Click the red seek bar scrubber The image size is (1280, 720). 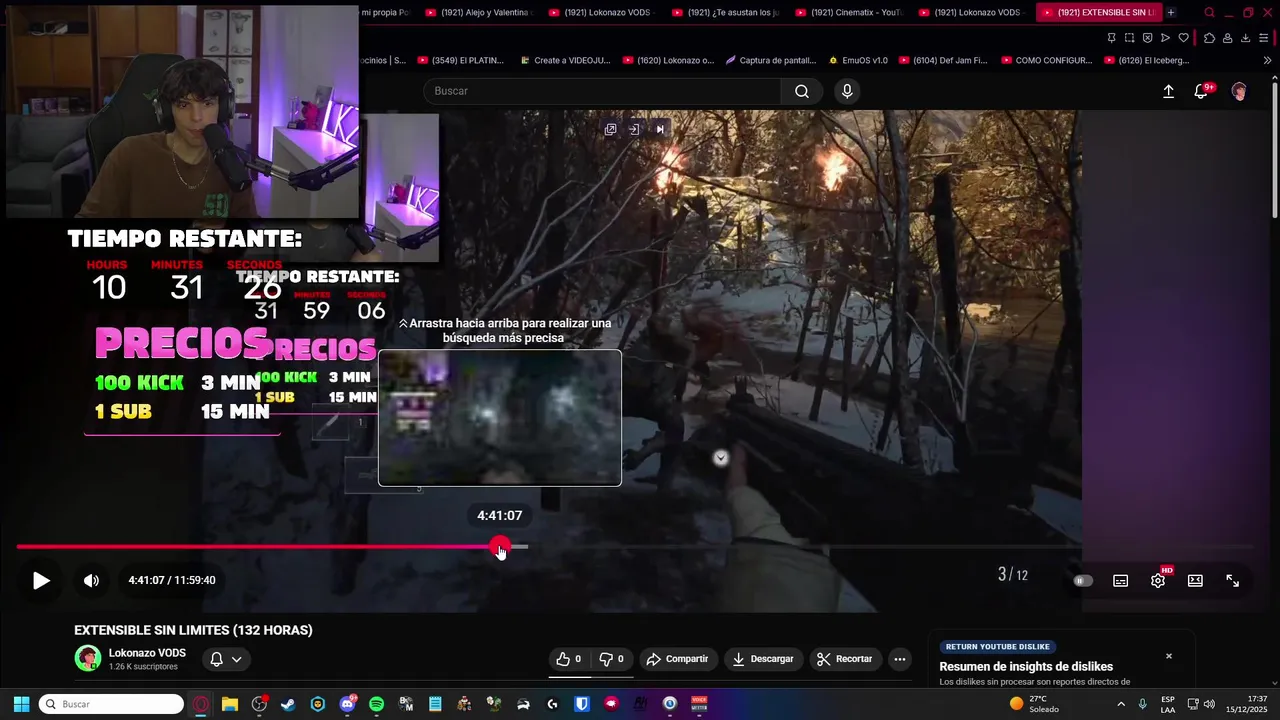click(499, 547)
